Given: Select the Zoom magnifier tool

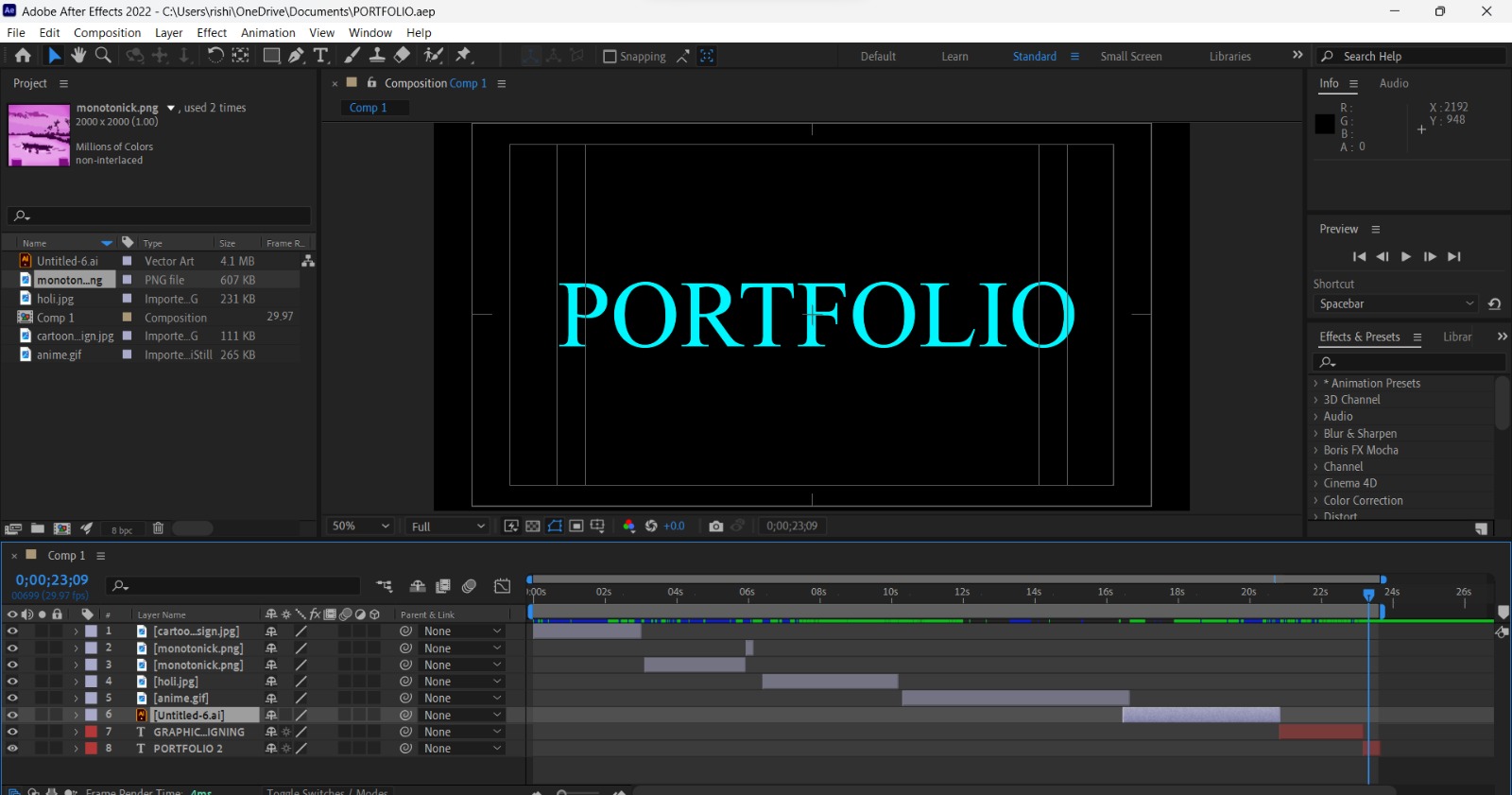Looking at the screenshot, I should (x=103, y=56).
